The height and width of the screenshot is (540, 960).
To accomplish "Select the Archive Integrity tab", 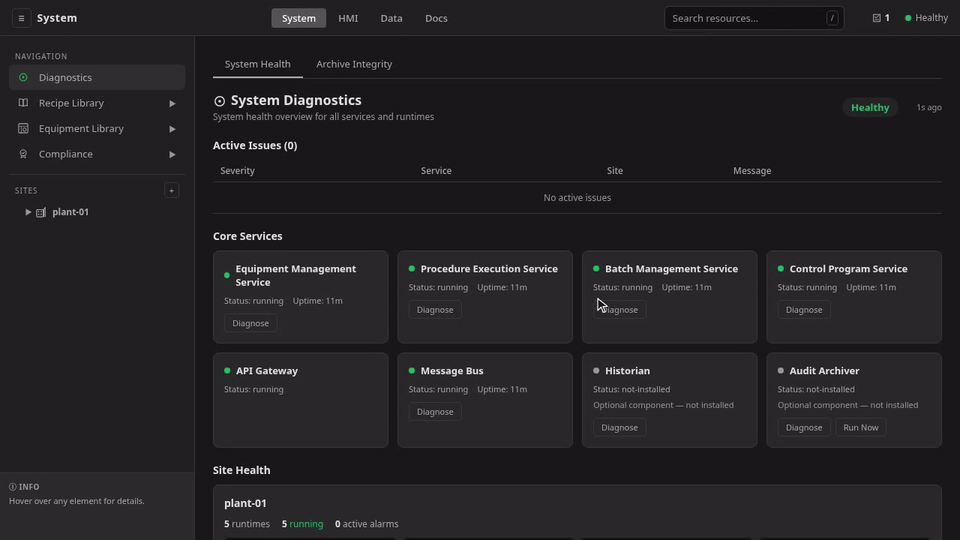I will point(354,64).
